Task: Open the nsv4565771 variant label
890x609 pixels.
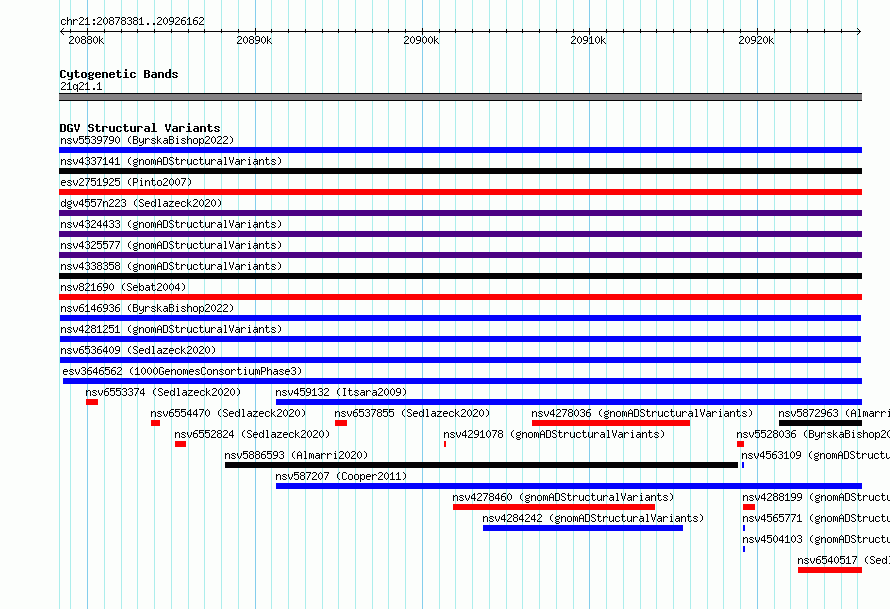Action: pos(816,518)
